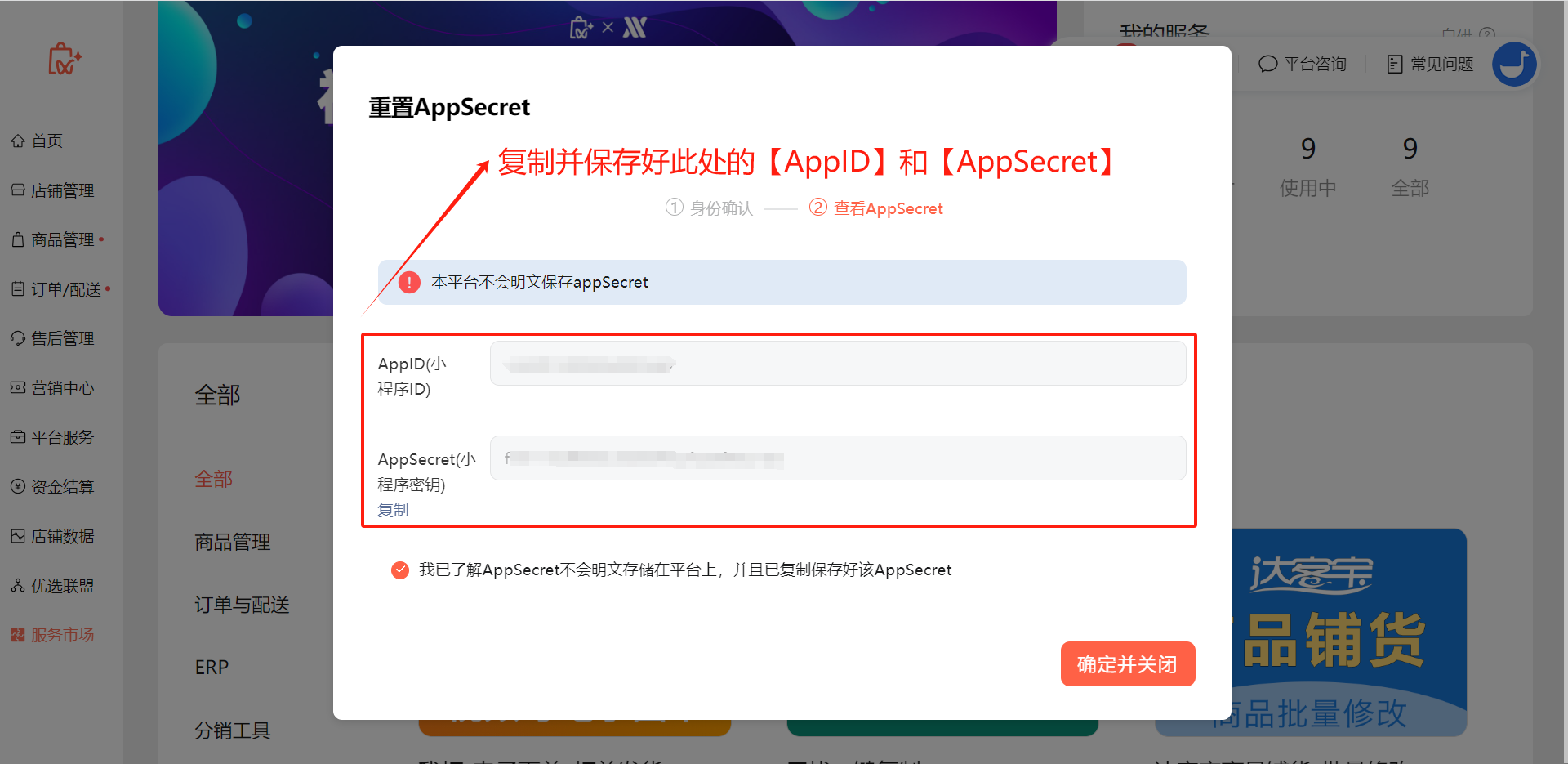Open the 达客宝 商品铺货 service card
Viewport: 1568px width, 764px height.
(x=1349, y=631)
